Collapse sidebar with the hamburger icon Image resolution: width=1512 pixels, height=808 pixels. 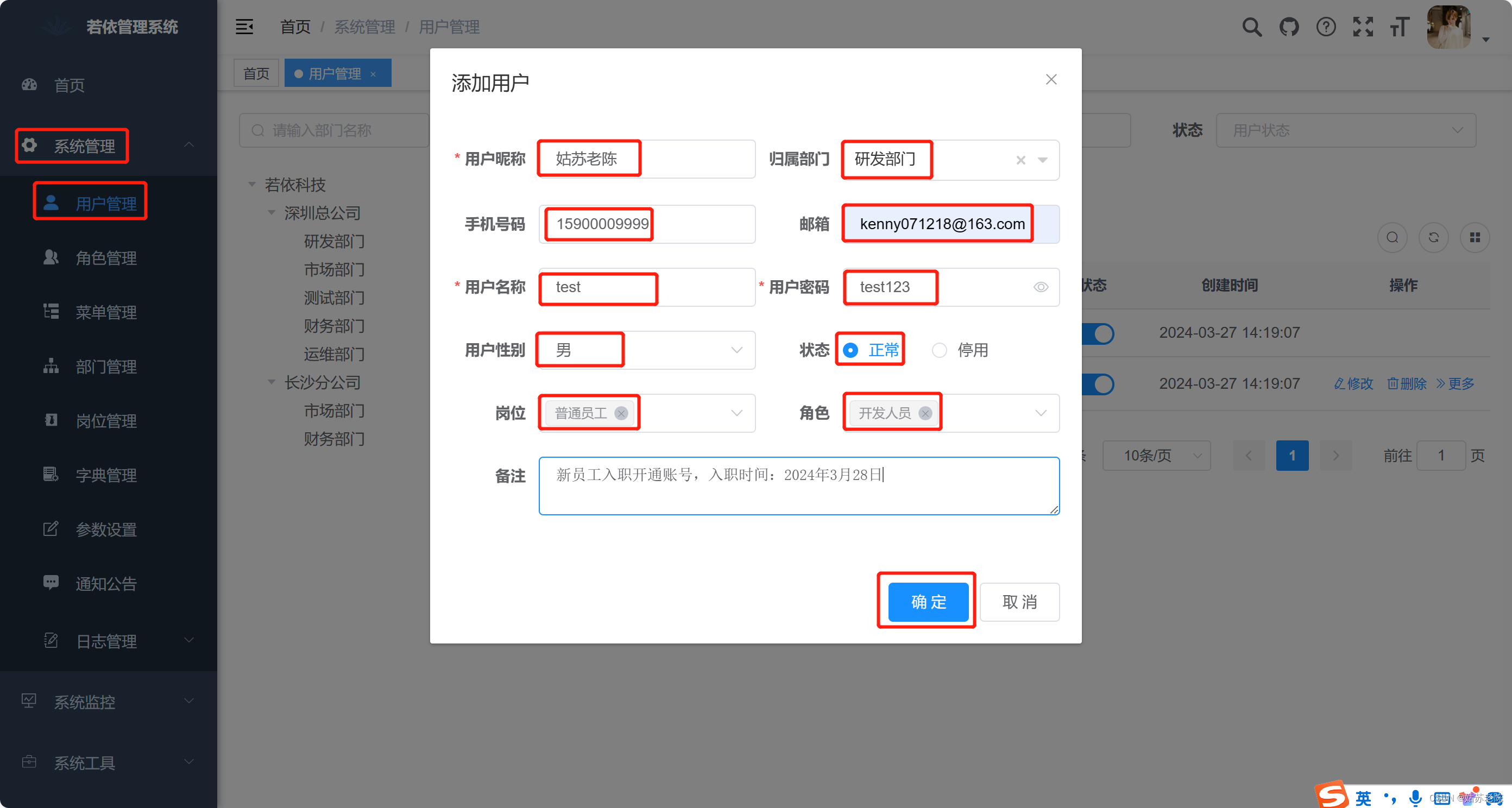click(x=244, y=27)
